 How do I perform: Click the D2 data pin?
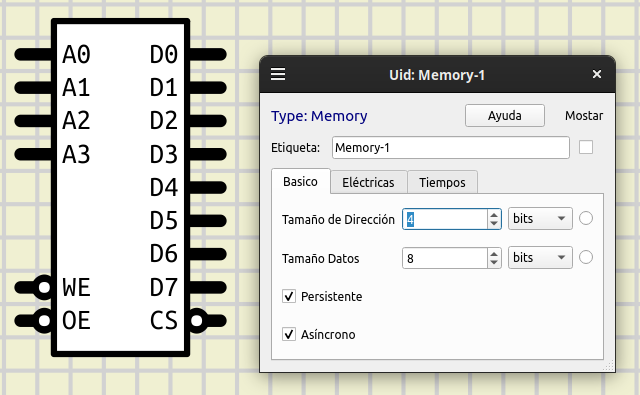coord(208,121)
